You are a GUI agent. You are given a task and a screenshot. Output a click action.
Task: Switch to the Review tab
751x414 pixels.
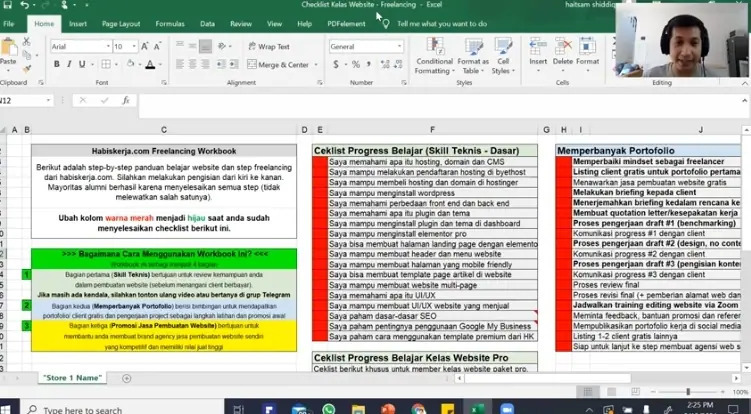point(241,23)
